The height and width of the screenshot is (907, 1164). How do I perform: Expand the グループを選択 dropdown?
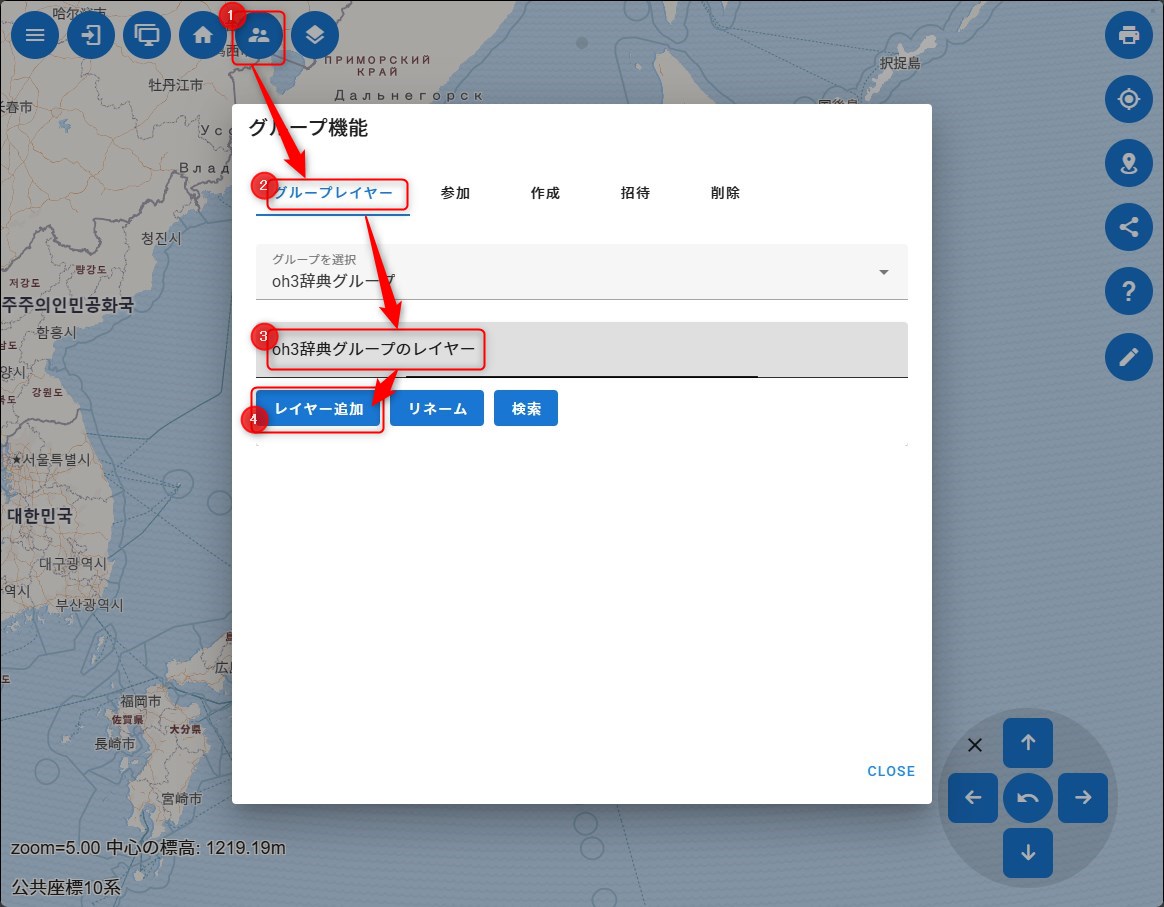point(582,272)
